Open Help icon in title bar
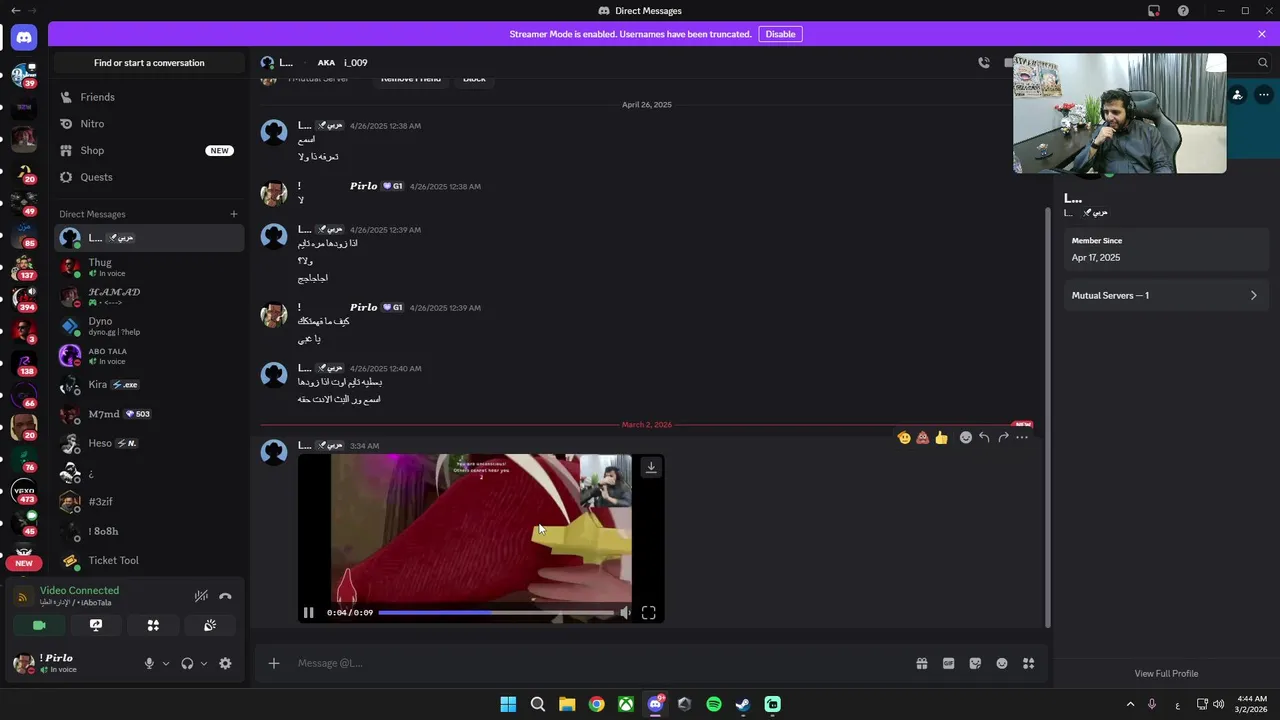Image resolution: width=1280 pixels, height=720 pixels. [1183, 11]
